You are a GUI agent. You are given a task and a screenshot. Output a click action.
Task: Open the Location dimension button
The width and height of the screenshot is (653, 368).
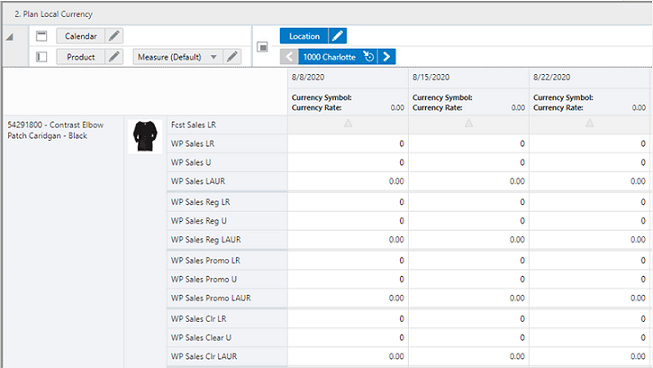(304, 36)
